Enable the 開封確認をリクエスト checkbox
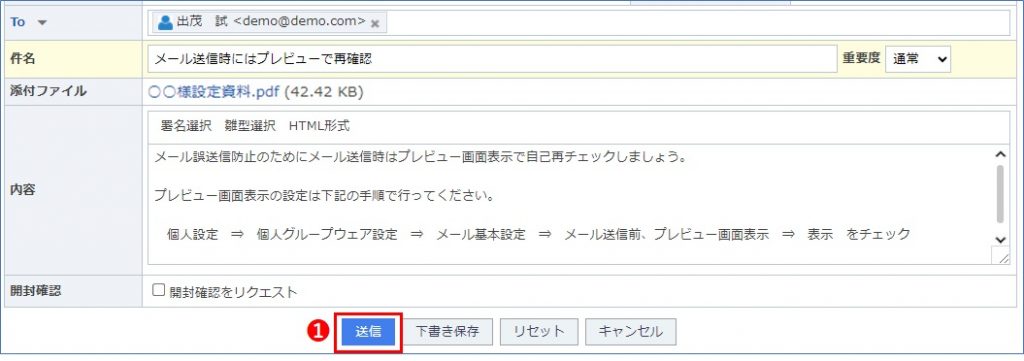The height and width of the screenshot is (361, 1024). coord(158,290)
